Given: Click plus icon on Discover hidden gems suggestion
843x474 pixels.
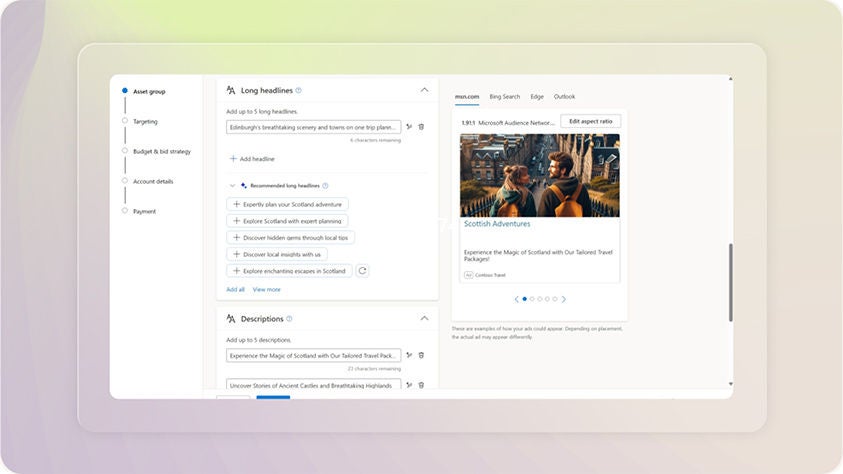Looking at the screenshot, I should (236, 238).
